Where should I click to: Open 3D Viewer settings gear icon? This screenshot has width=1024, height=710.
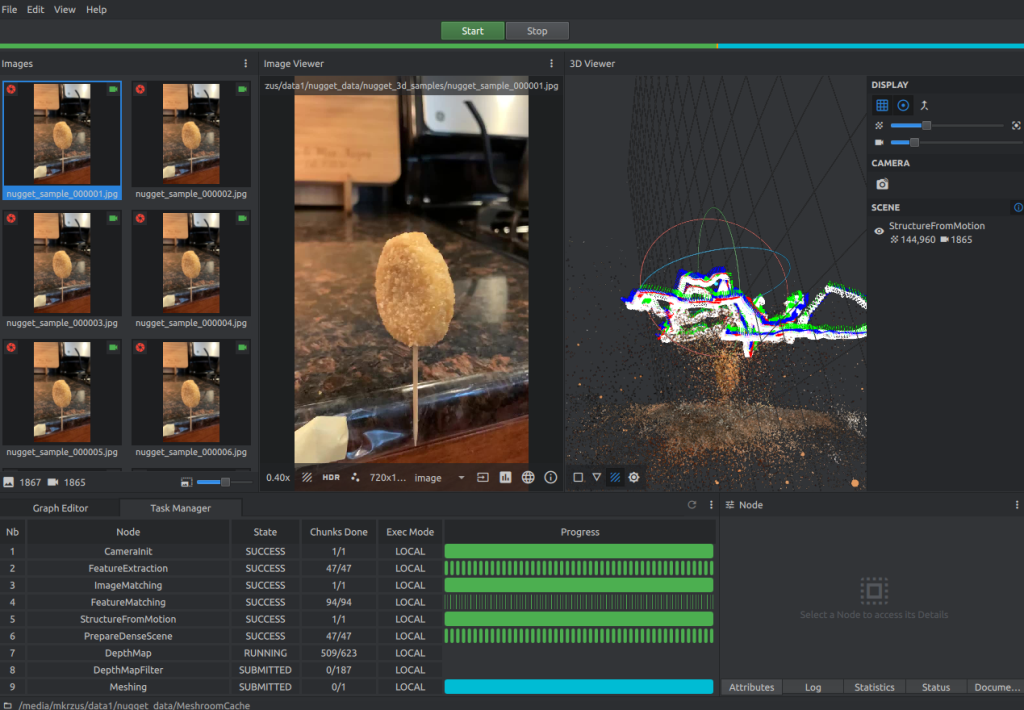coord(634,478)
